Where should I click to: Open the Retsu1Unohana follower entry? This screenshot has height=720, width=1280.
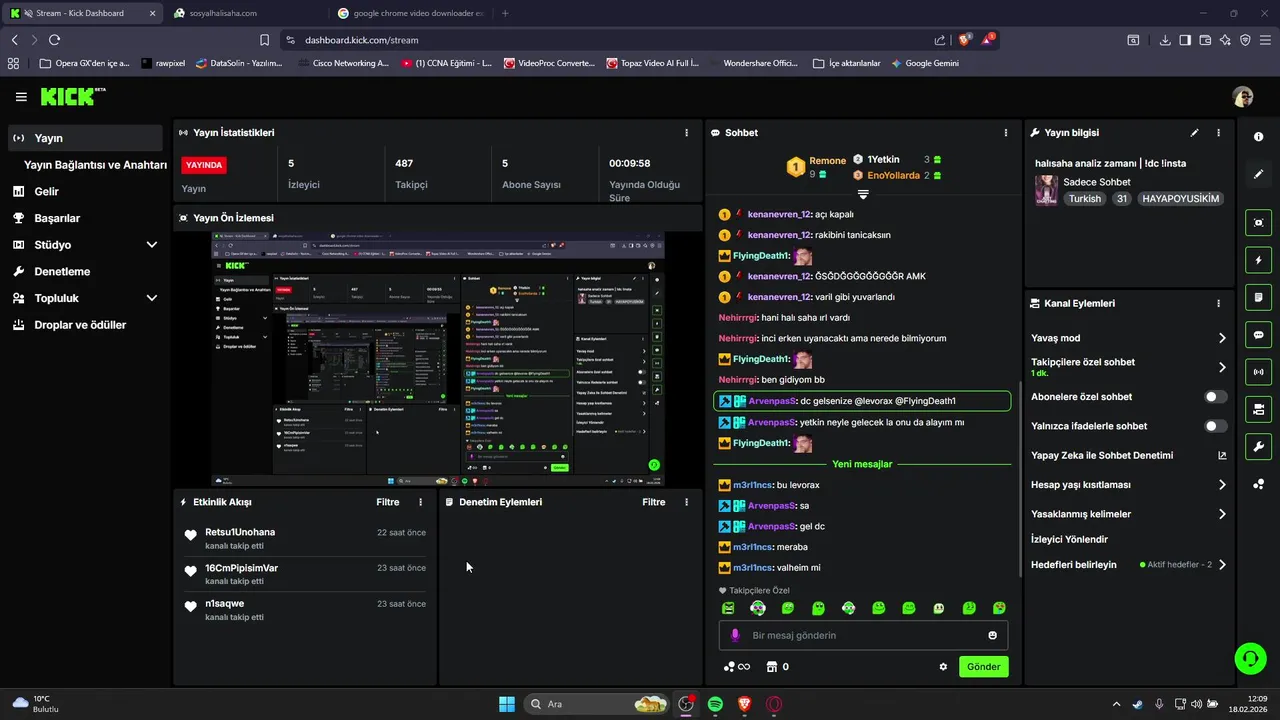point(305,538)
